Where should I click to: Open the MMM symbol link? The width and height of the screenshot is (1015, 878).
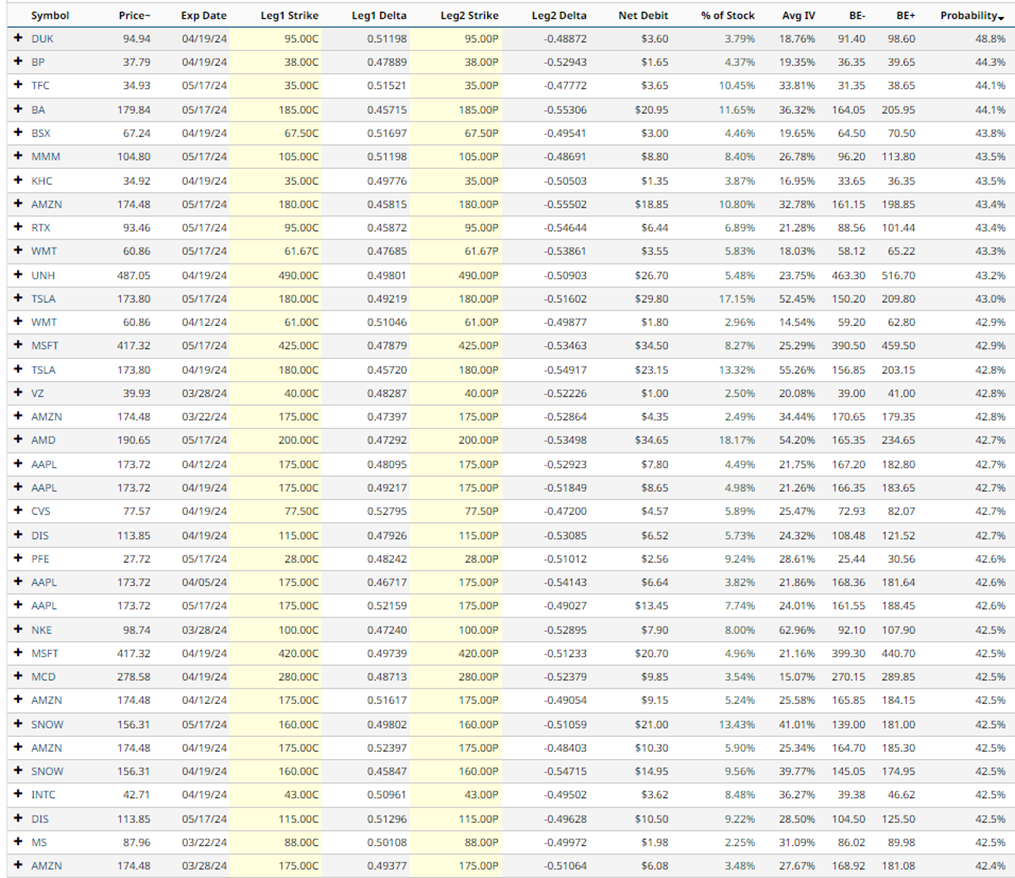pos(46,157)
